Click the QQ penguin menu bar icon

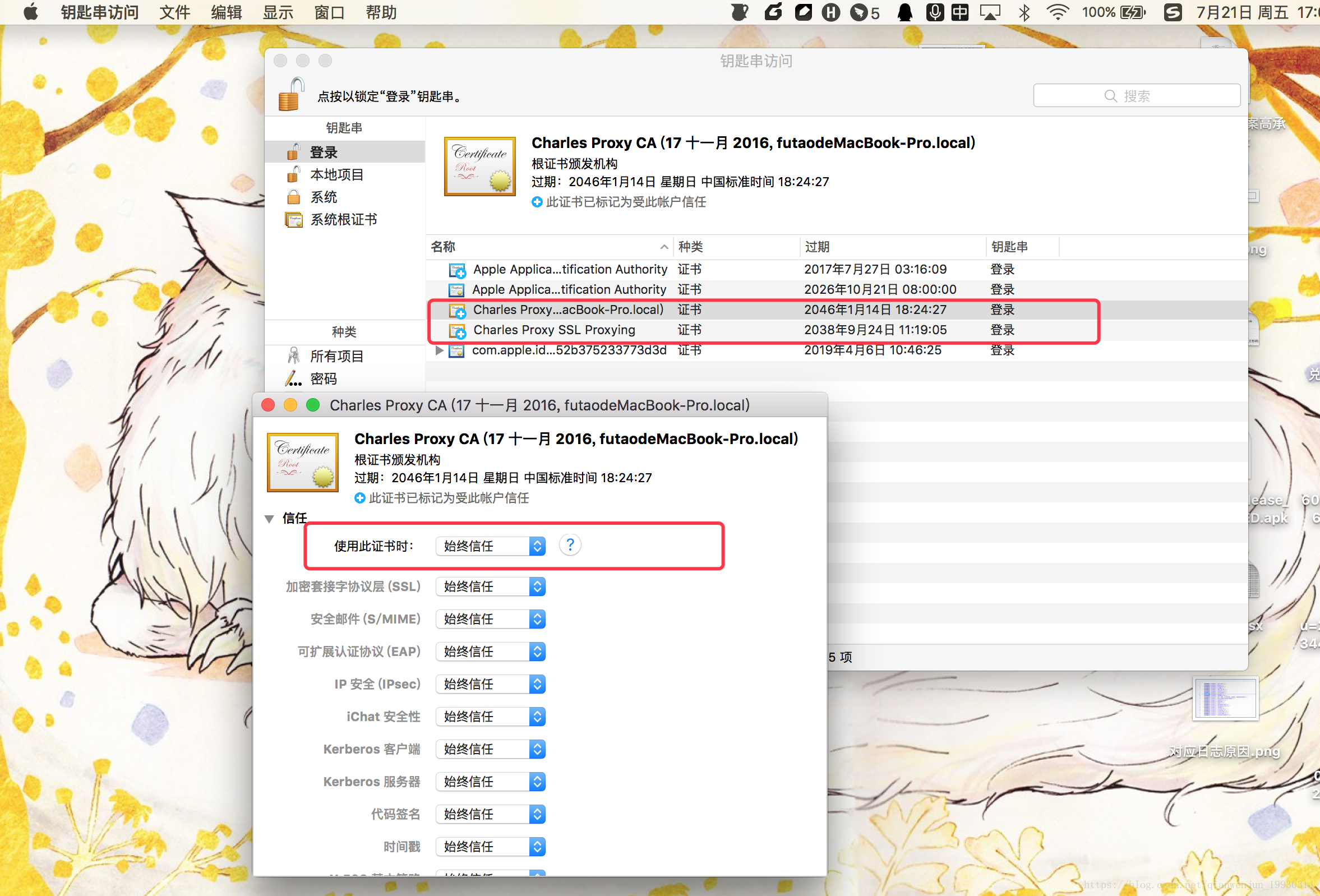click(905, 12)
